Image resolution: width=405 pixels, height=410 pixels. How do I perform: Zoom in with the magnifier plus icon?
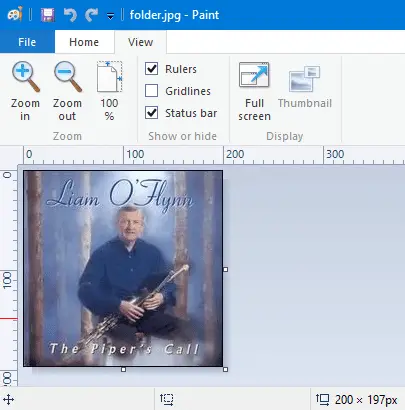click(x=25, y=91)
